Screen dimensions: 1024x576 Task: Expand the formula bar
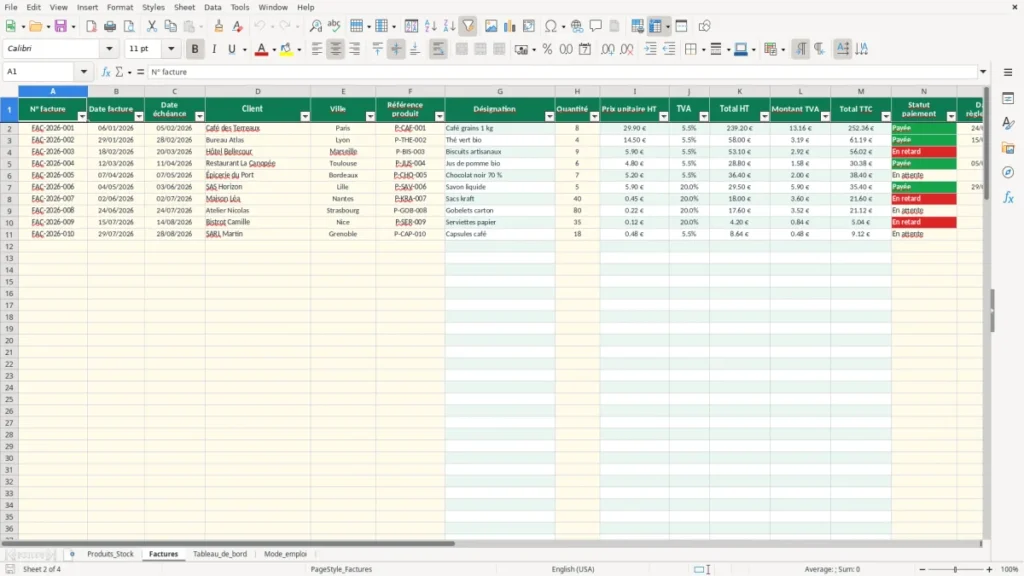coord(983,72)
